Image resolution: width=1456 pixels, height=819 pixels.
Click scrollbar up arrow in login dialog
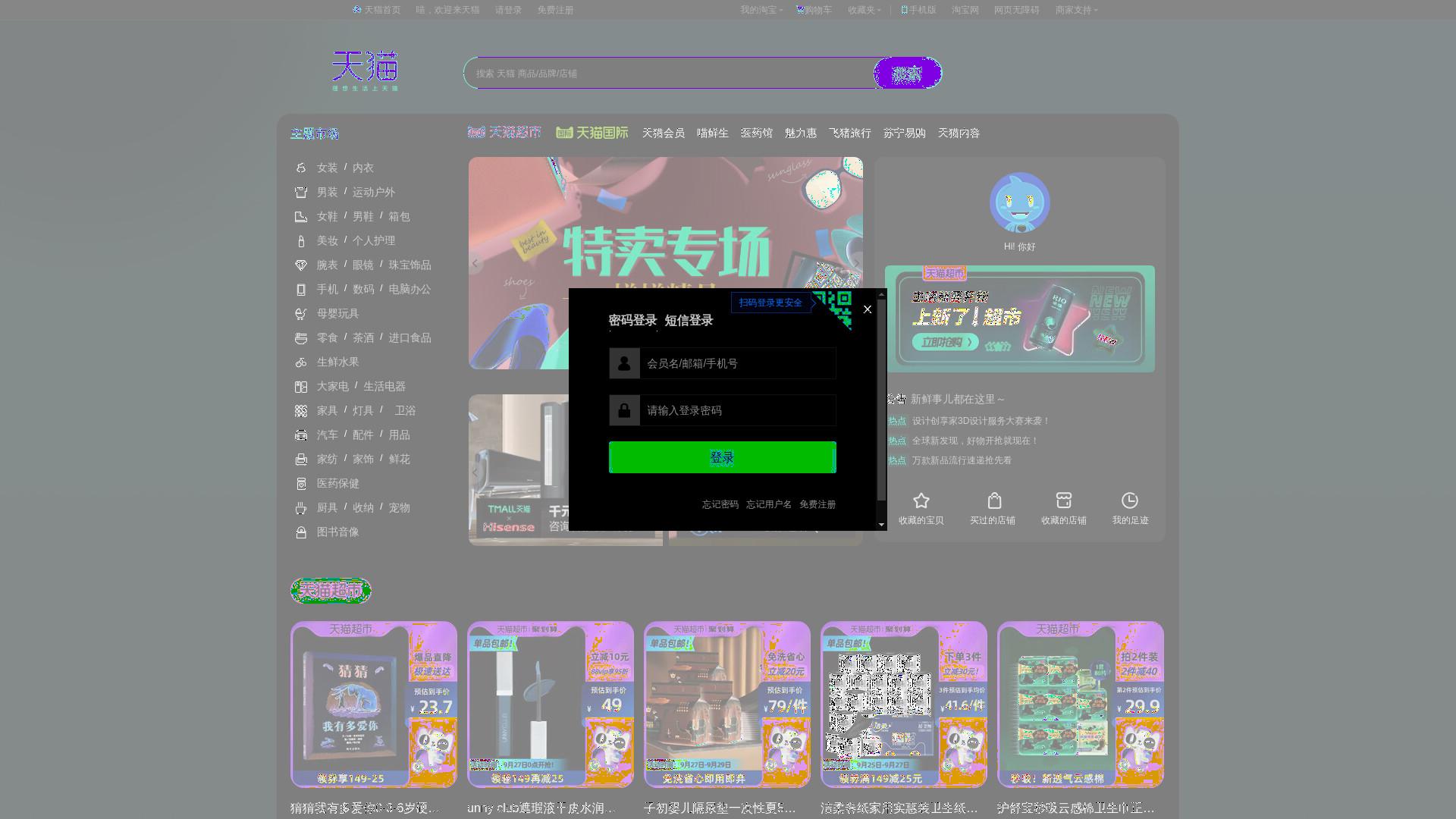coord(881,294)
